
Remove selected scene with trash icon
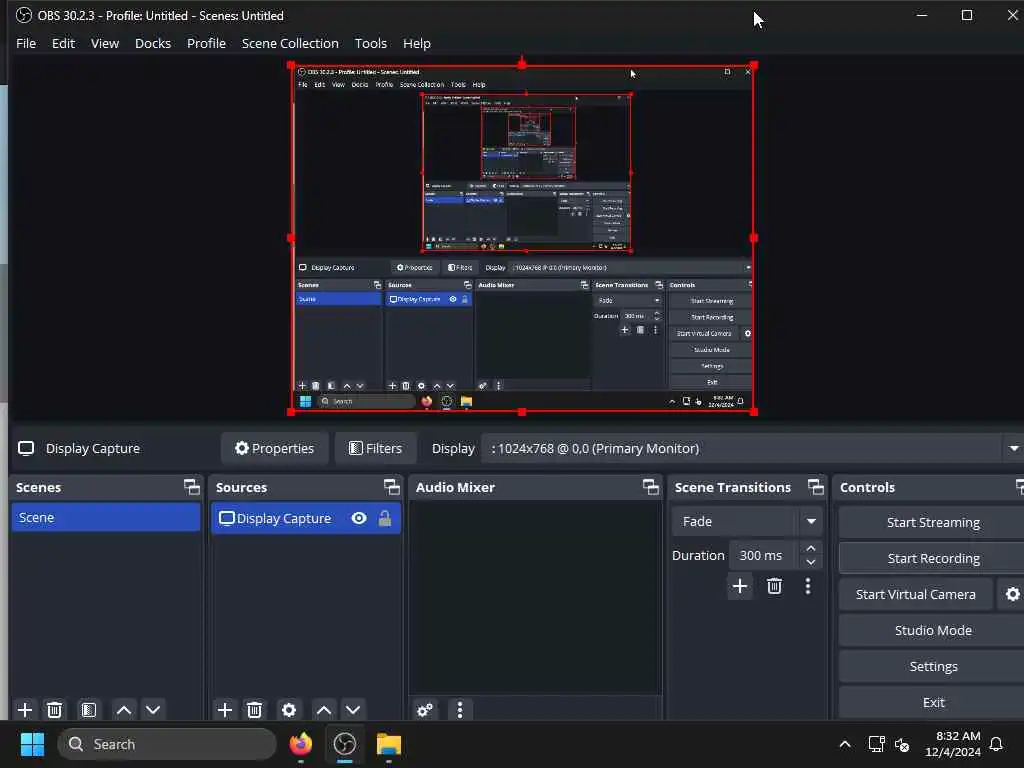click(54, 710)
